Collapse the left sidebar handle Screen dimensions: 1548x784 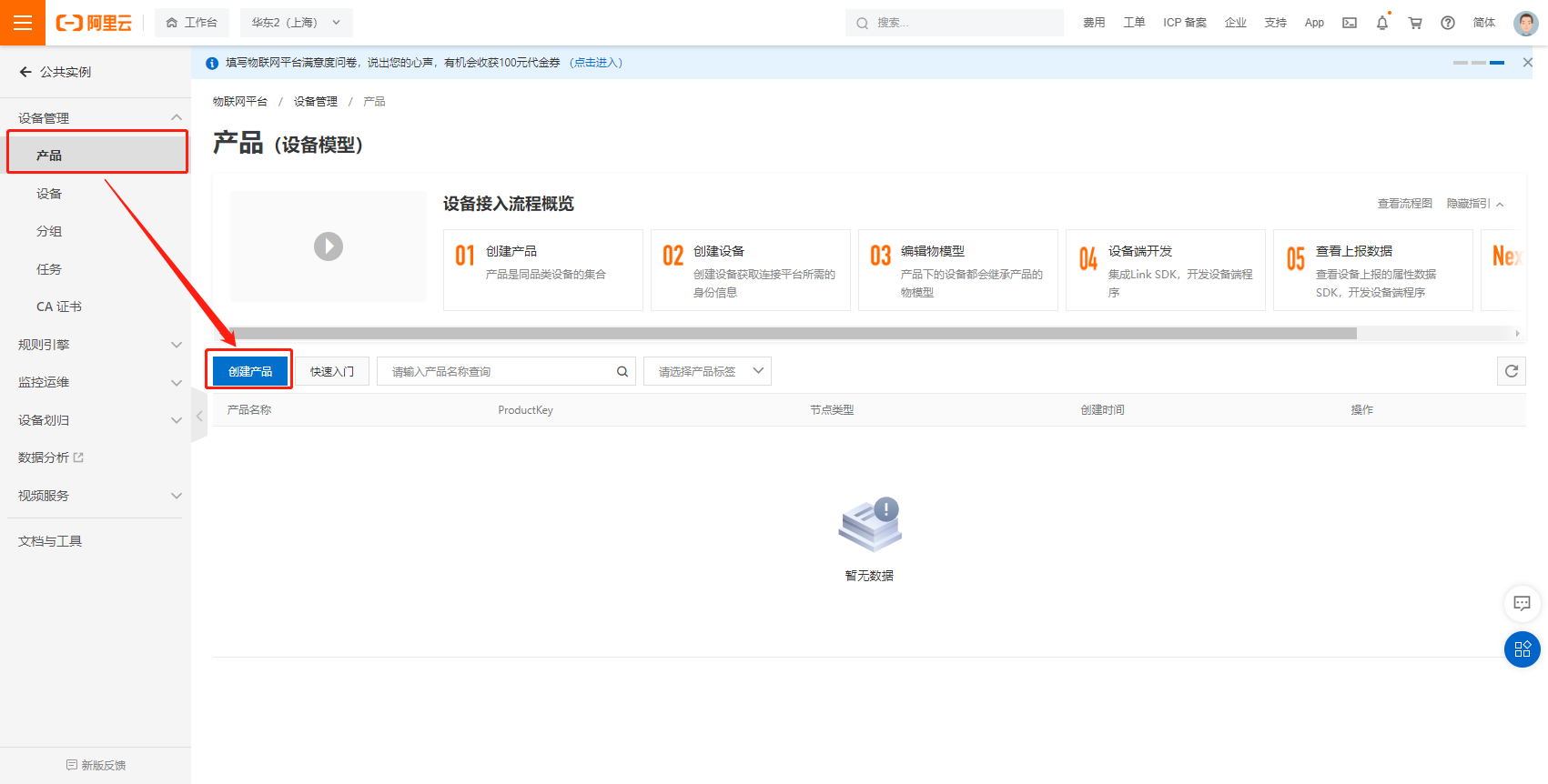(x=199, y=416)
